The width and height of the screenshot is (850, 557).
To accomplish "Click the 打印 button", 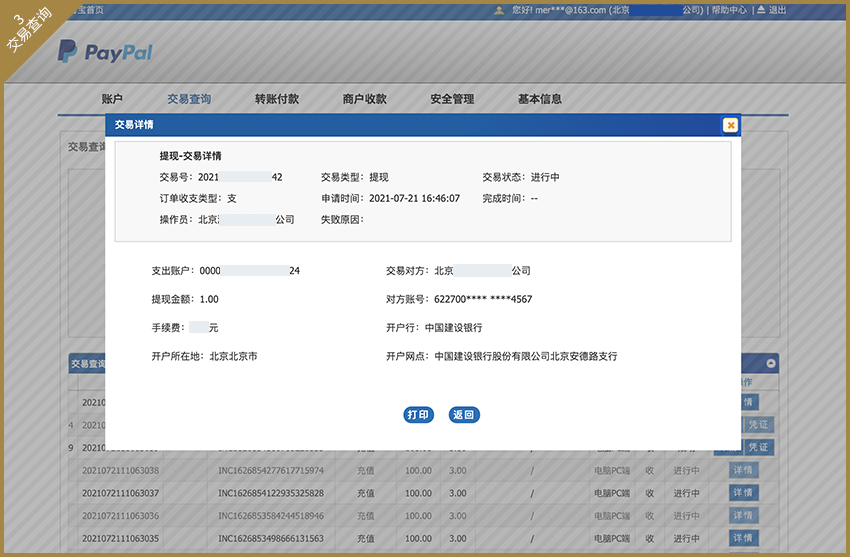I will (418, 414).
